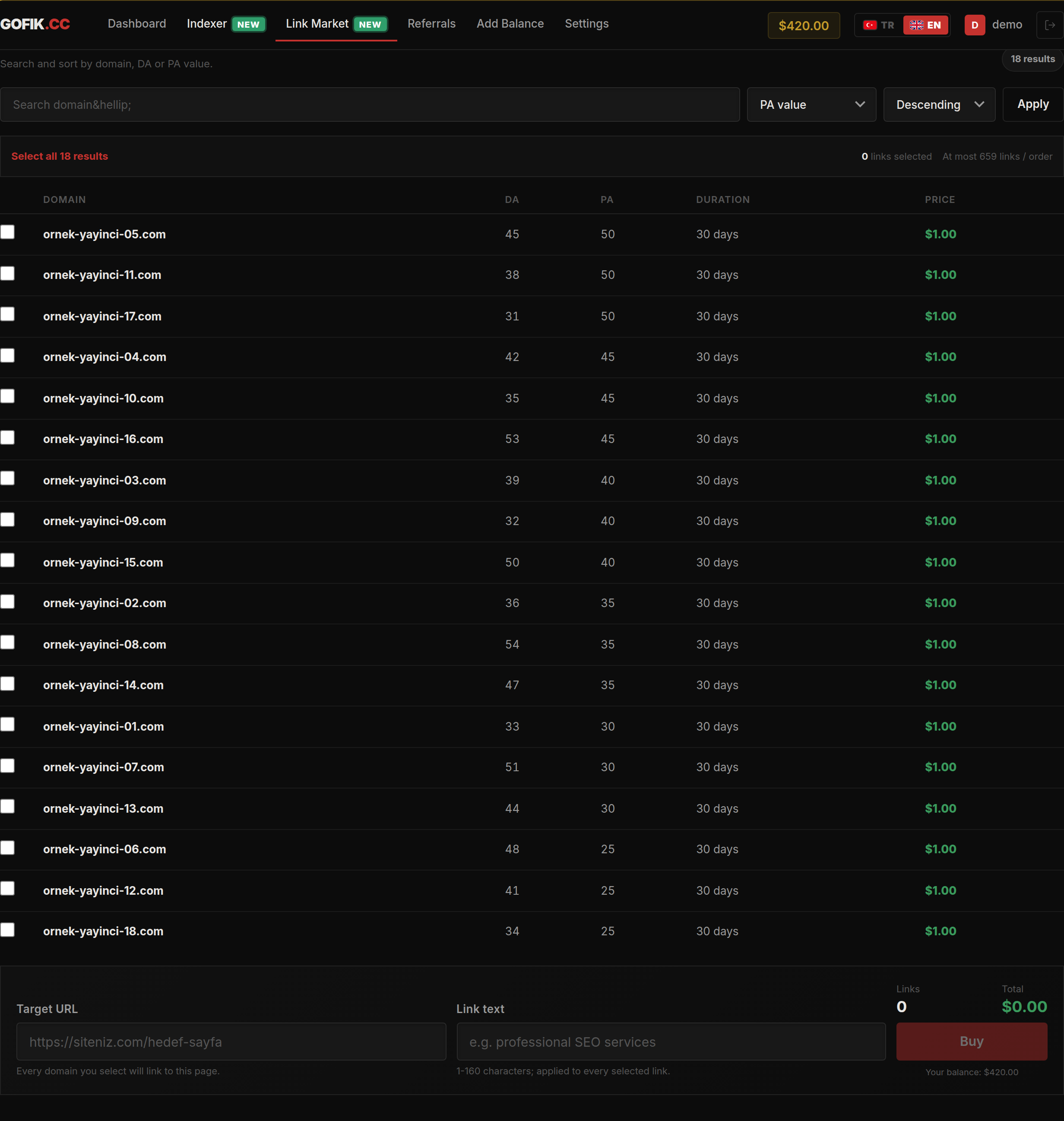Click the Buy button
The image size is (1064, 1121).
pyautogui.click(x=972, y=1042)
